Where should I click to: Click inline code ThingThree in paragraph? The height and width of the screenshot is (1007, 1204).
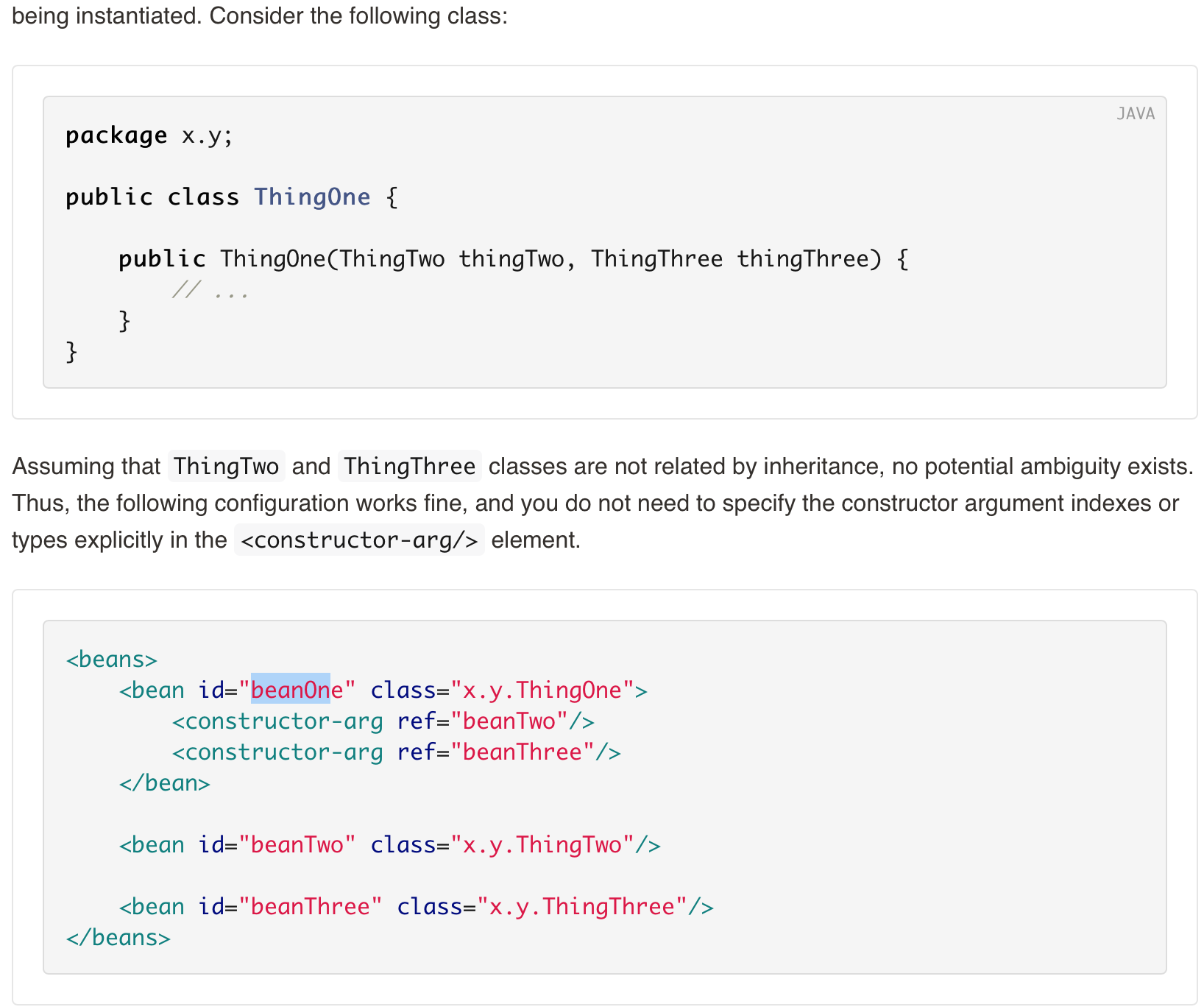[x=409, y=467]
